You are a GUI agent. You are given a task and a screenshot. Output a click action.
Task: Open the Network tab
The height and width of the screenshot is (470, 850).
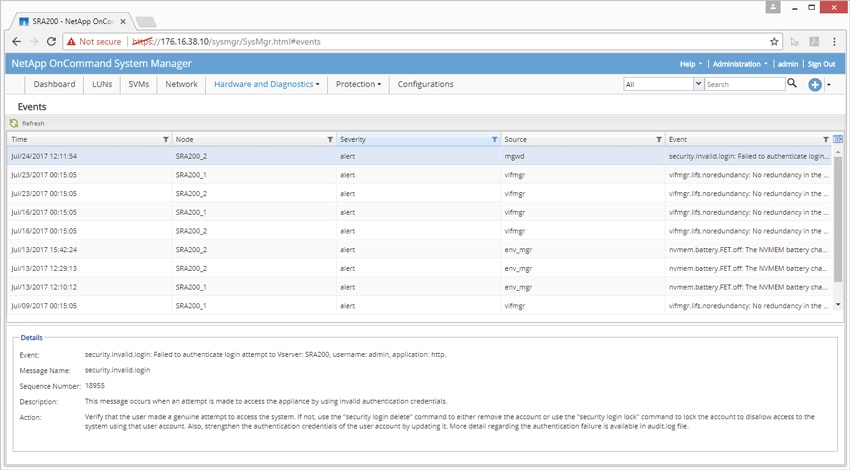click(181, 84)
